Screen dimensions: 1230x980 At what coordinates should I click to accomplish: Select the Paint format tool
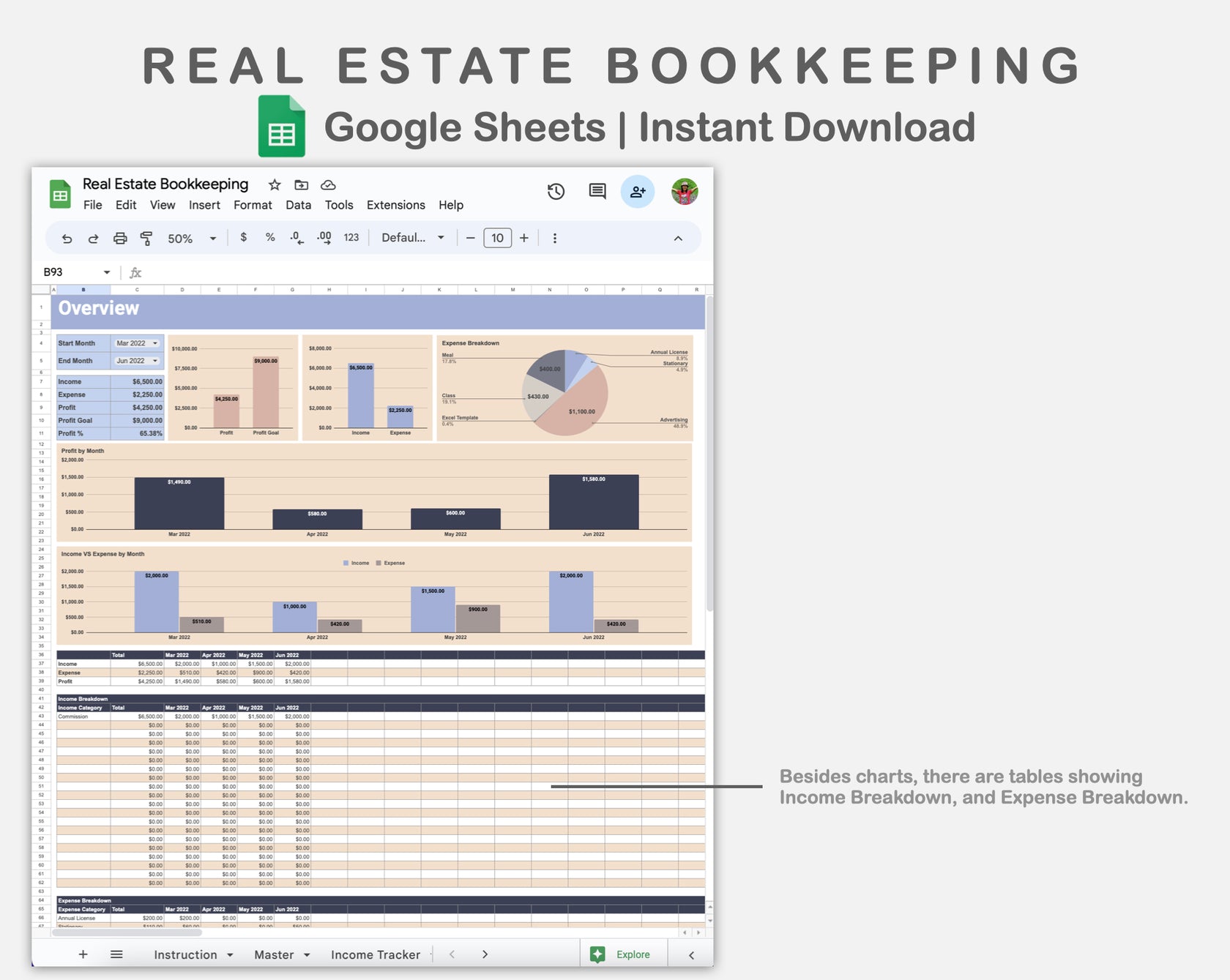(x=146, y=238)
